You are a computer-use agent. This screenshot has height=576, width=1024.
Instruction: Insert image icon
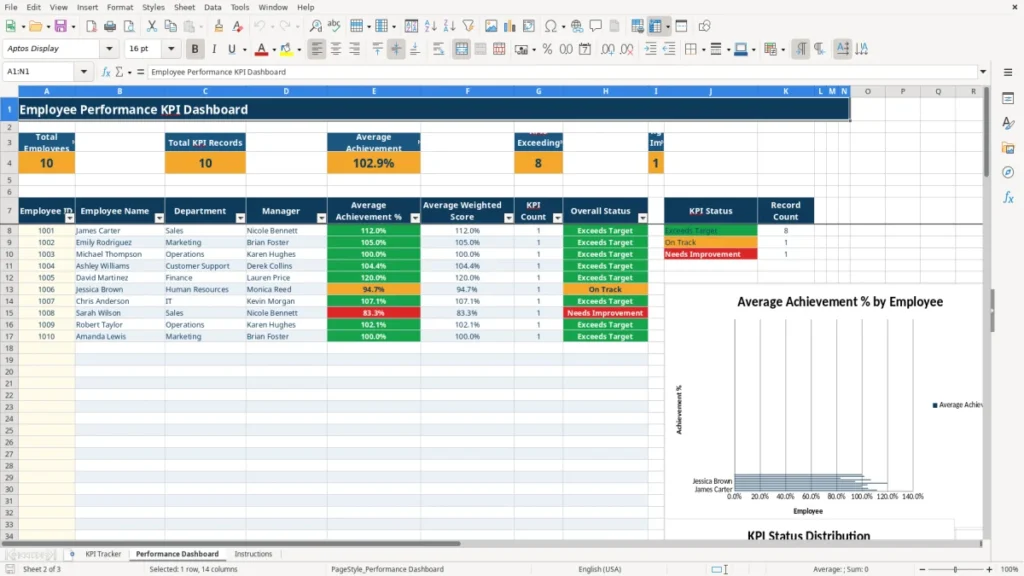[x=491, y=26]
